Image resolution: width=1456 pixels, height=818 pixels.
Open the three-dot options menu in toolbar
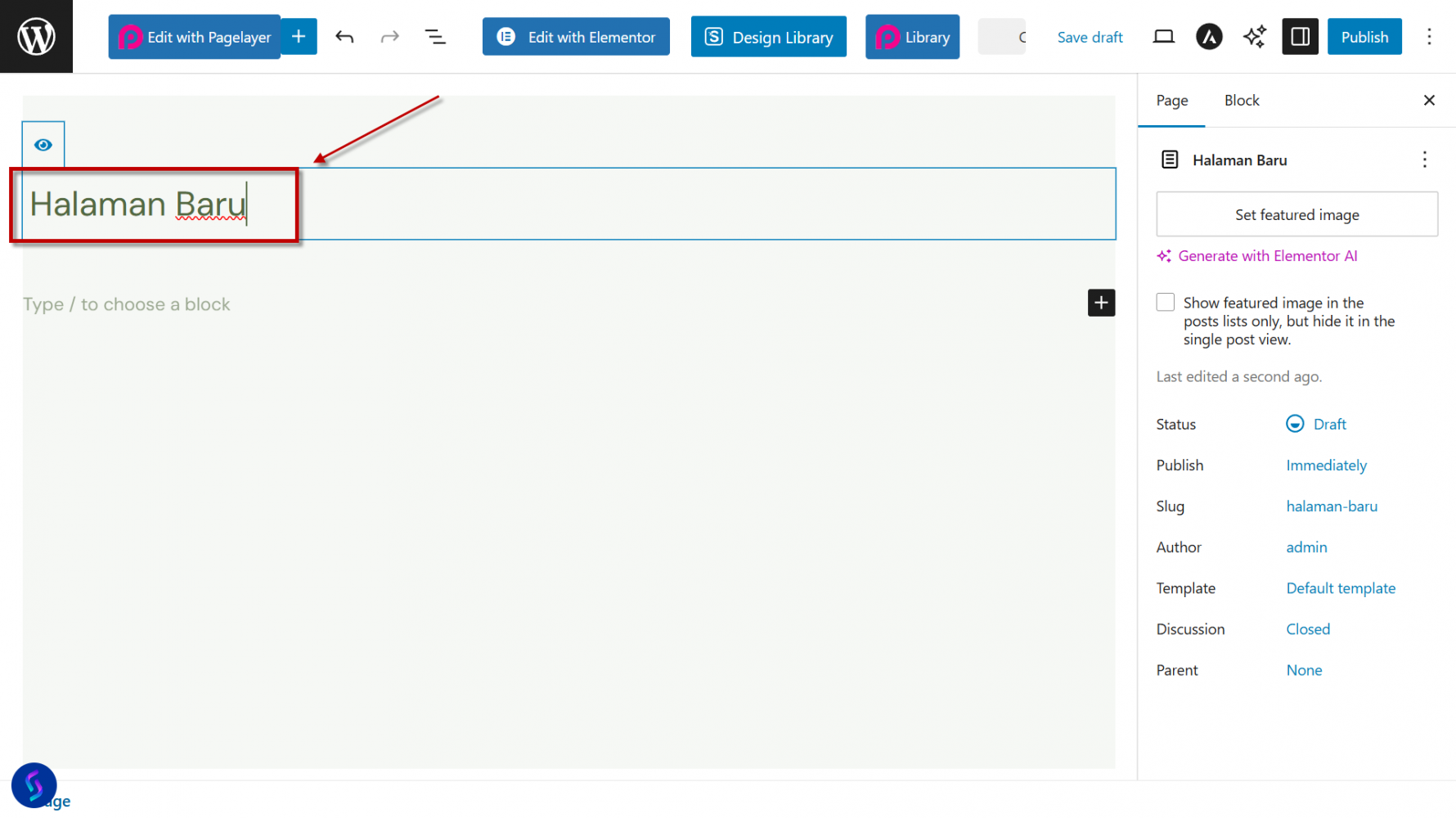(1429, 37)
